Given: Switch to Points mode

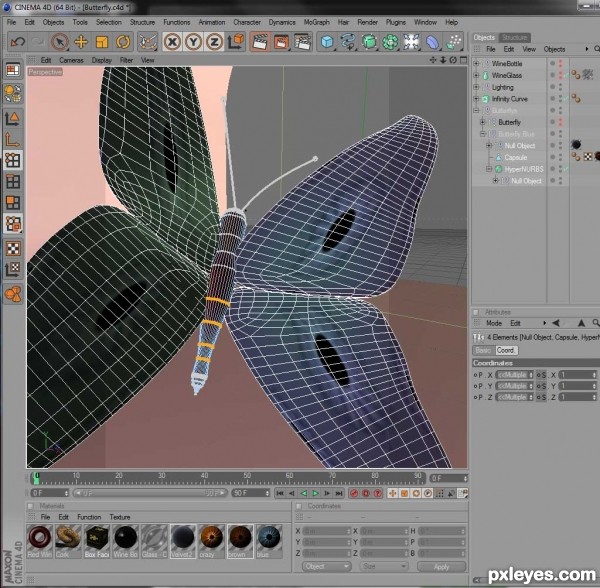Looking at the screenshot, I should click(13, 160).
